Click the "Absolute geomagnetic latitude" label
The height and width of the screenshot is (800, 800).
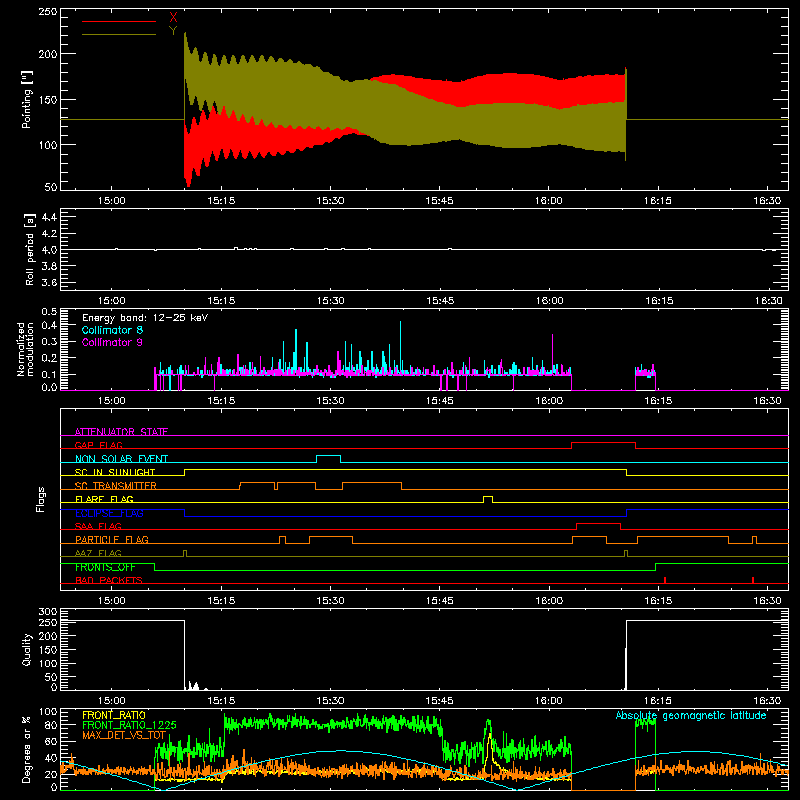tap(691, 716)
